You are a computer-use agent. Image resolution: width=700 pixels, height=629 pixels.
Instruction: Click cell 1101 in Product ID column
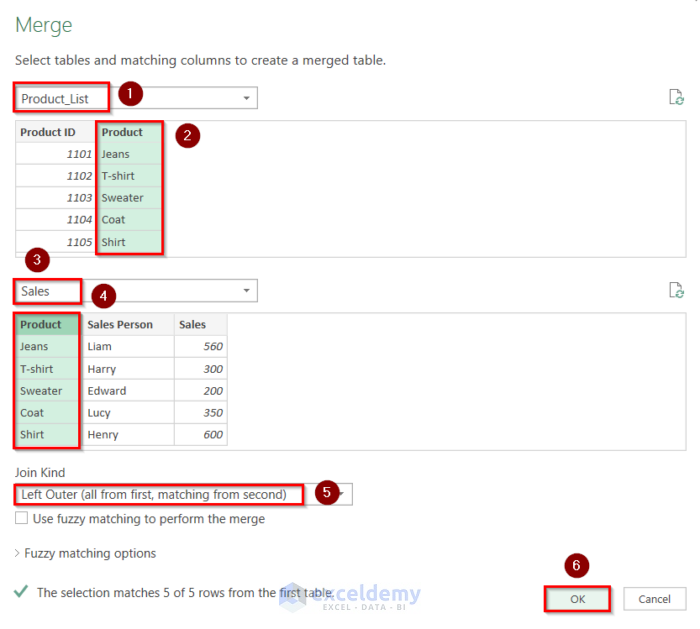(x=55, y=154)
